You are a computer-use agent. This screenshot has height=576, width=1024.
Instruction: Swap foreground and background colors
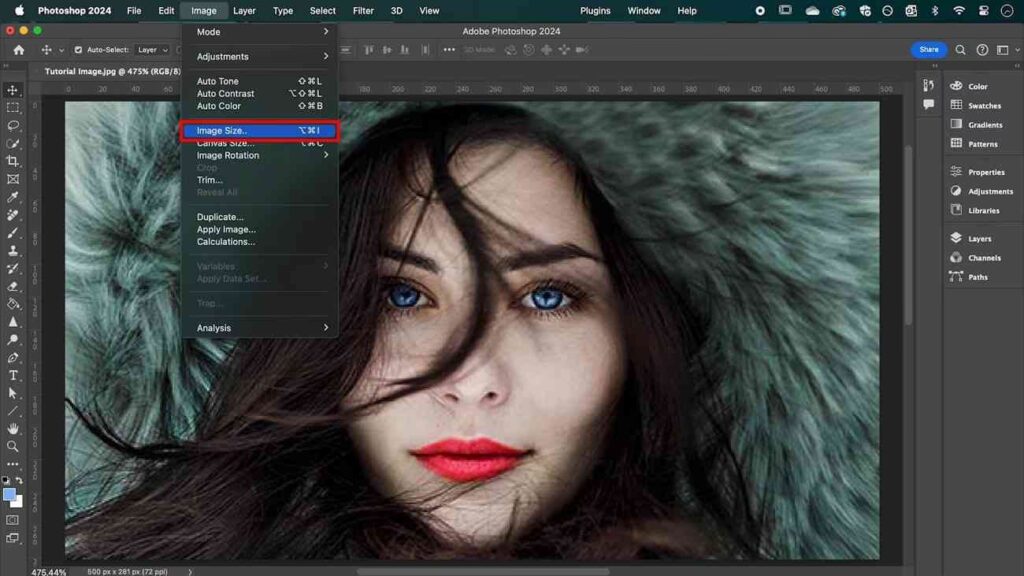[x=19, y=481]
